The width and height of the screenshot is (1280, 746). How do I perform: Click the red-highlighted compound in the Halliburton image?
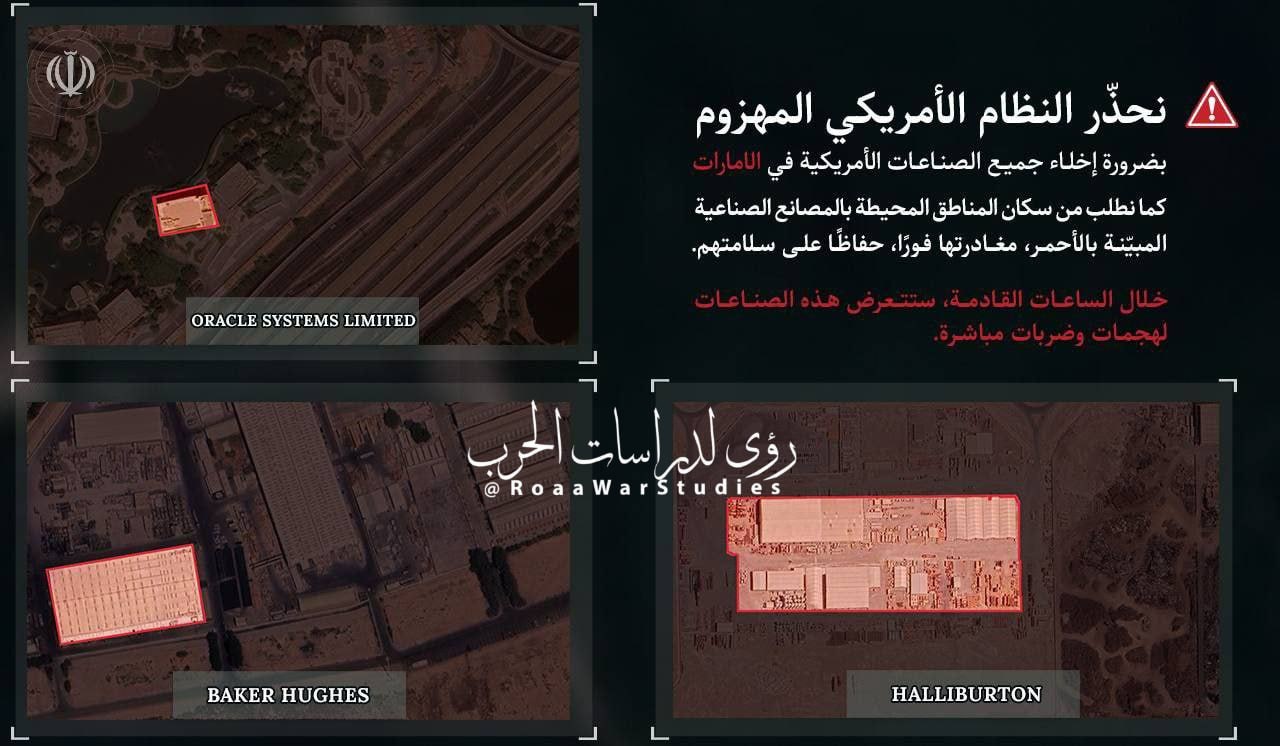[x=873, y=553]
